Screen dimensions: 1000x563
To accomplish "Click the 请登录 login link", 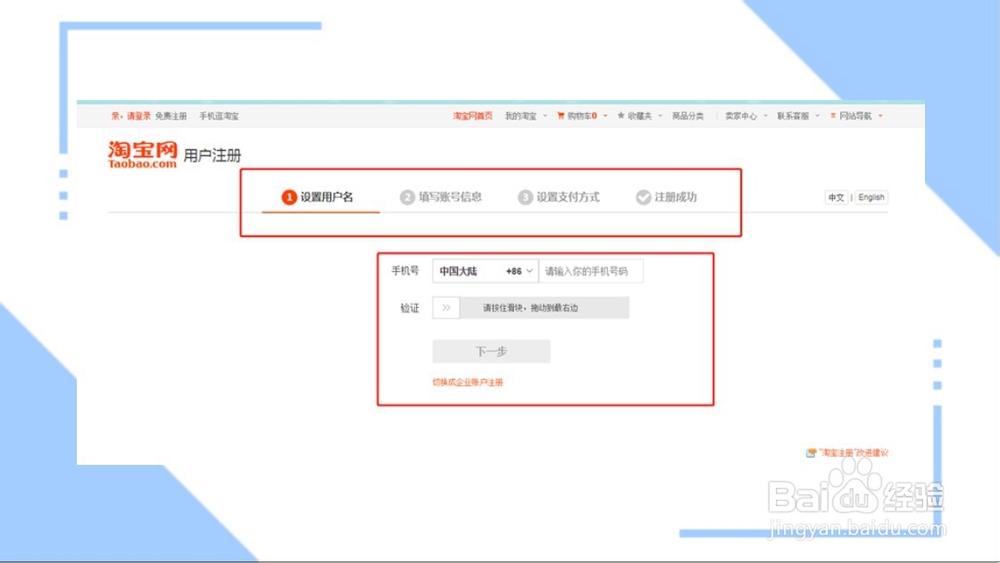I will tap(138, 116).
